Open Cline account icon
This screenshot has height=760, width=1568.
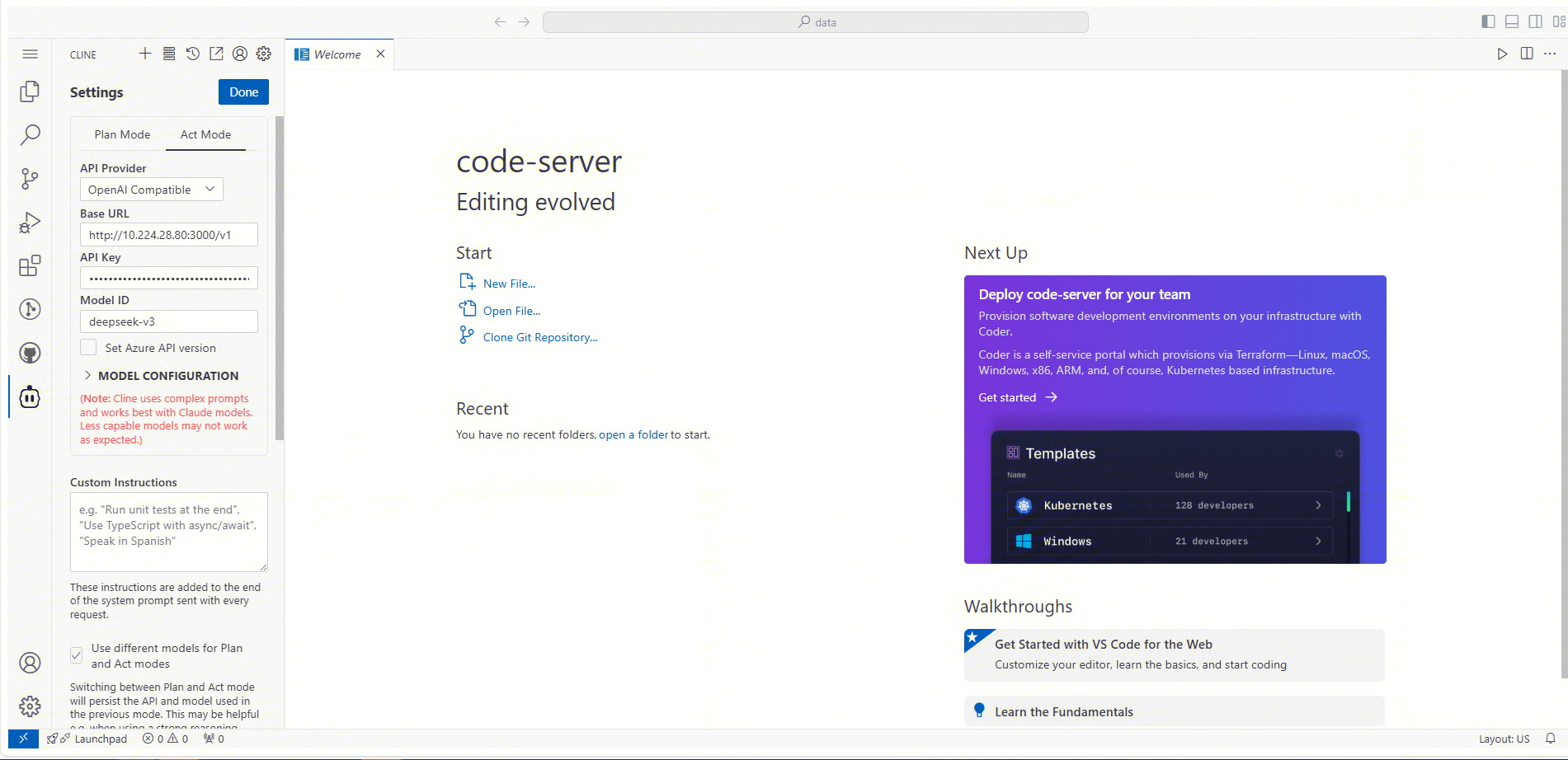(240, 54)
